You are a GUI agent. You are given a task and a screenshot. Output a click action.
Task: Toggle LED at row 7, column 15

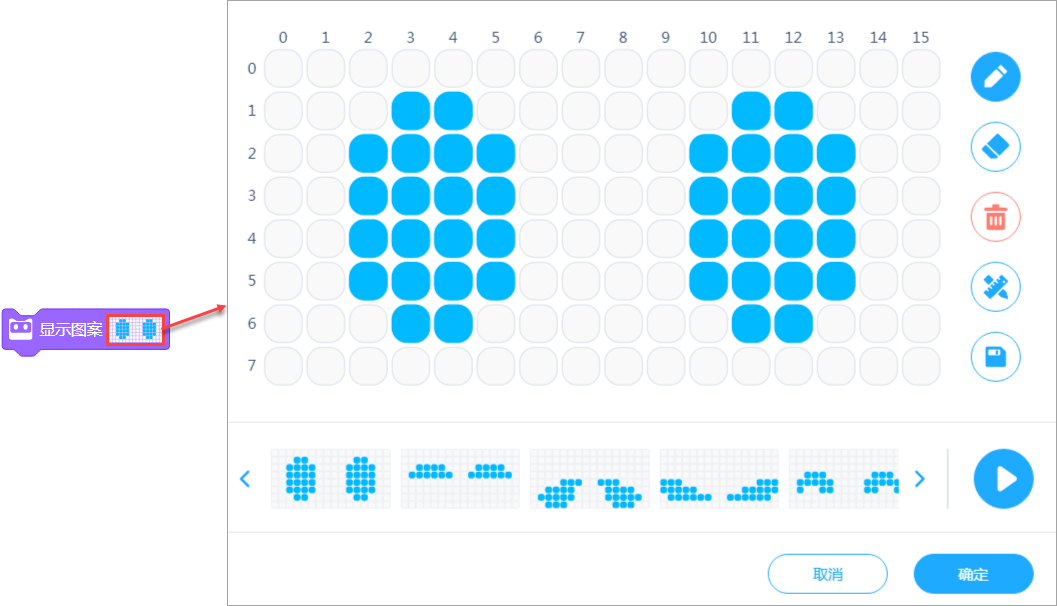(x=920, y=365)
